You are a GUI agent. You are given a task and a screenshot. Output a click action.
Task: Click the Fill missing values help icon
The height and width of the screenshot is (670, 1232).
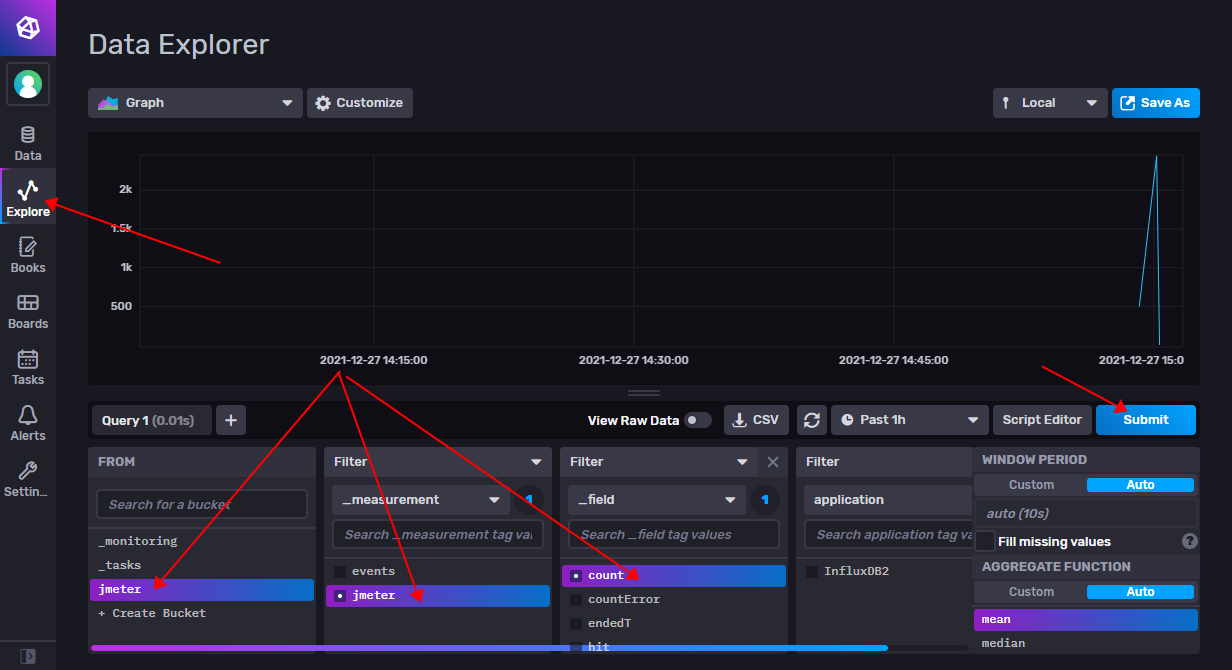1190,541
